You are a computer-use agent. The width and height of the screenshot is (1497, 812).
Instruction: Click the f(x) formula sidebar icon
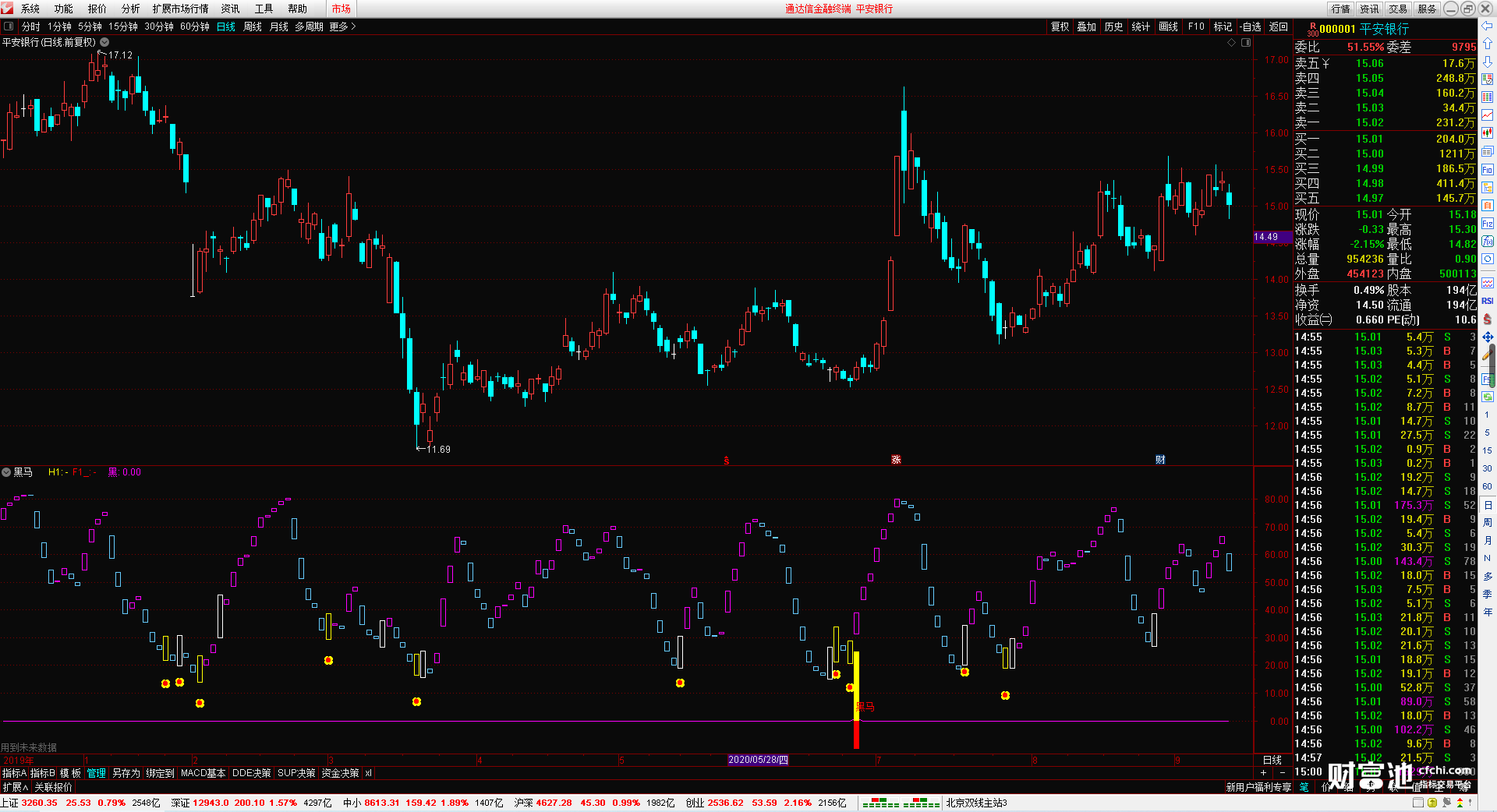point(1488,242)
